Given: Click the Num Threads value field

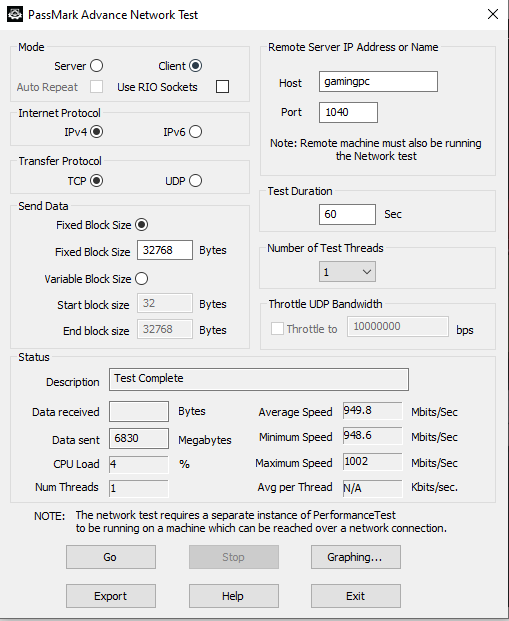Looking at the screenshot, I should (x=139, y=488).
